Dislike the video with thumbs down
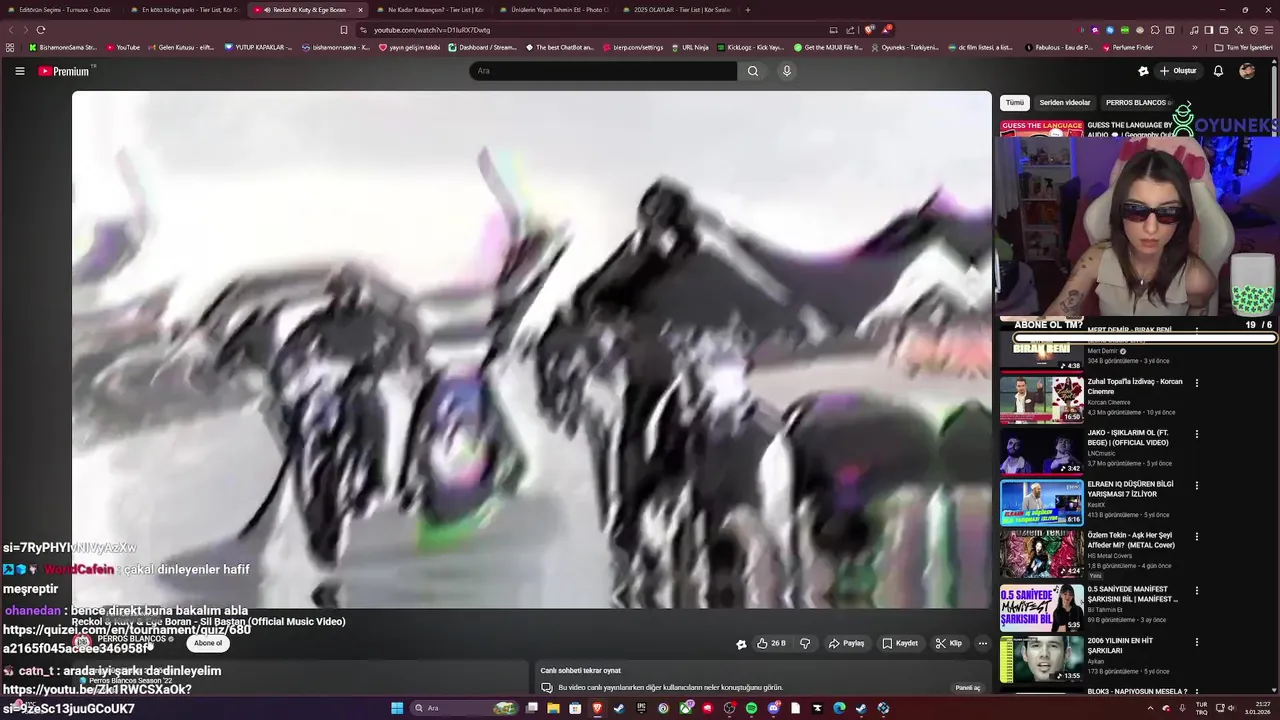 point(805,644)
